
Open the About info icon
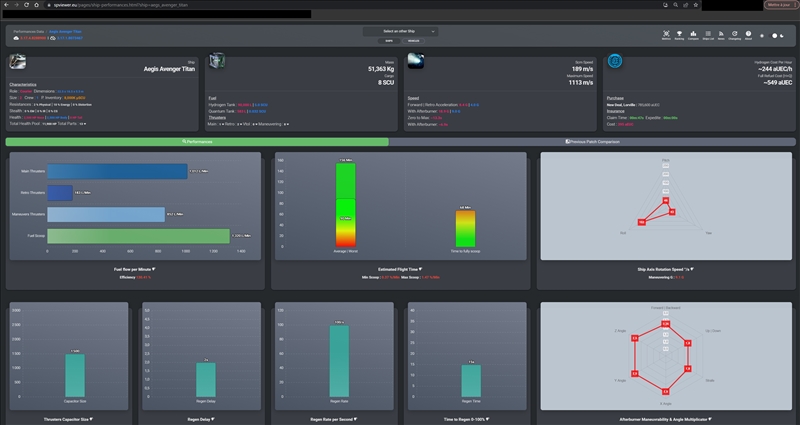(x=748, y=34)
